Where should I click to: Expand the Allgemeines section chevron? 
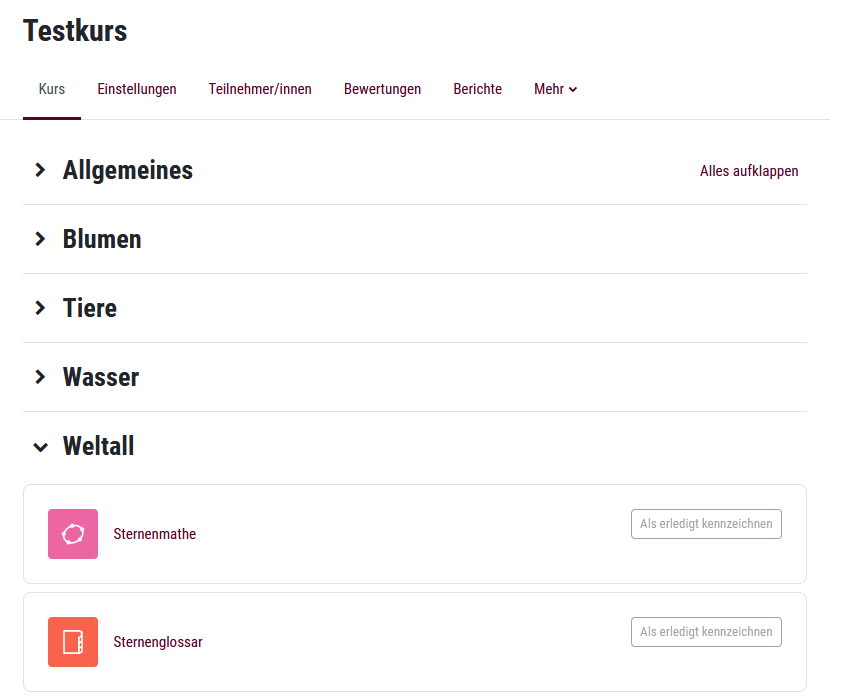40,170
